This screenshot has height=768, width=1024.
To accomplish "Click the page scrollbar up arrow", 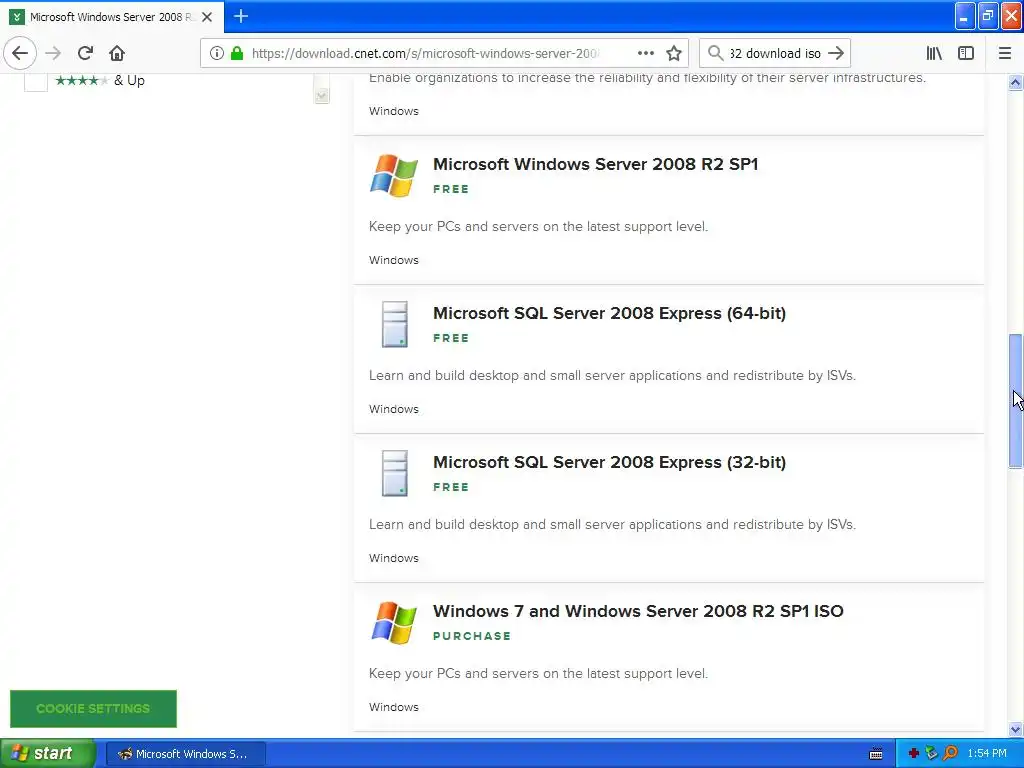I will pyautogui.click(x=1015, y=82).
